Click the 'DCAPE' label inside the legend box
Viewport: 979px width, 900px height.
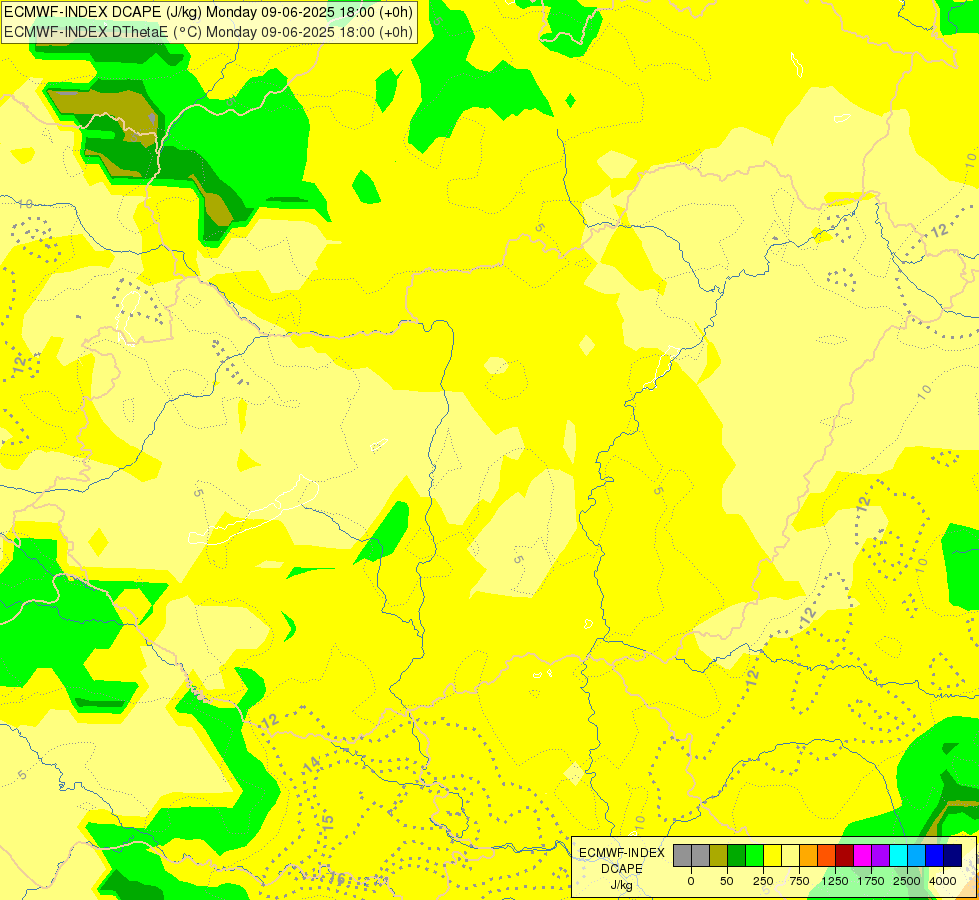click(622, 869)
